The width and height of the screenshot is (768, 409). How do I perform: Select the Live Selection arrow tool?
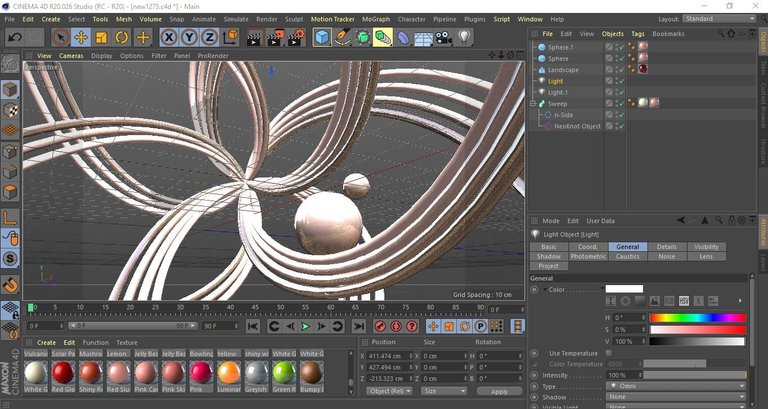click(61, 37)
